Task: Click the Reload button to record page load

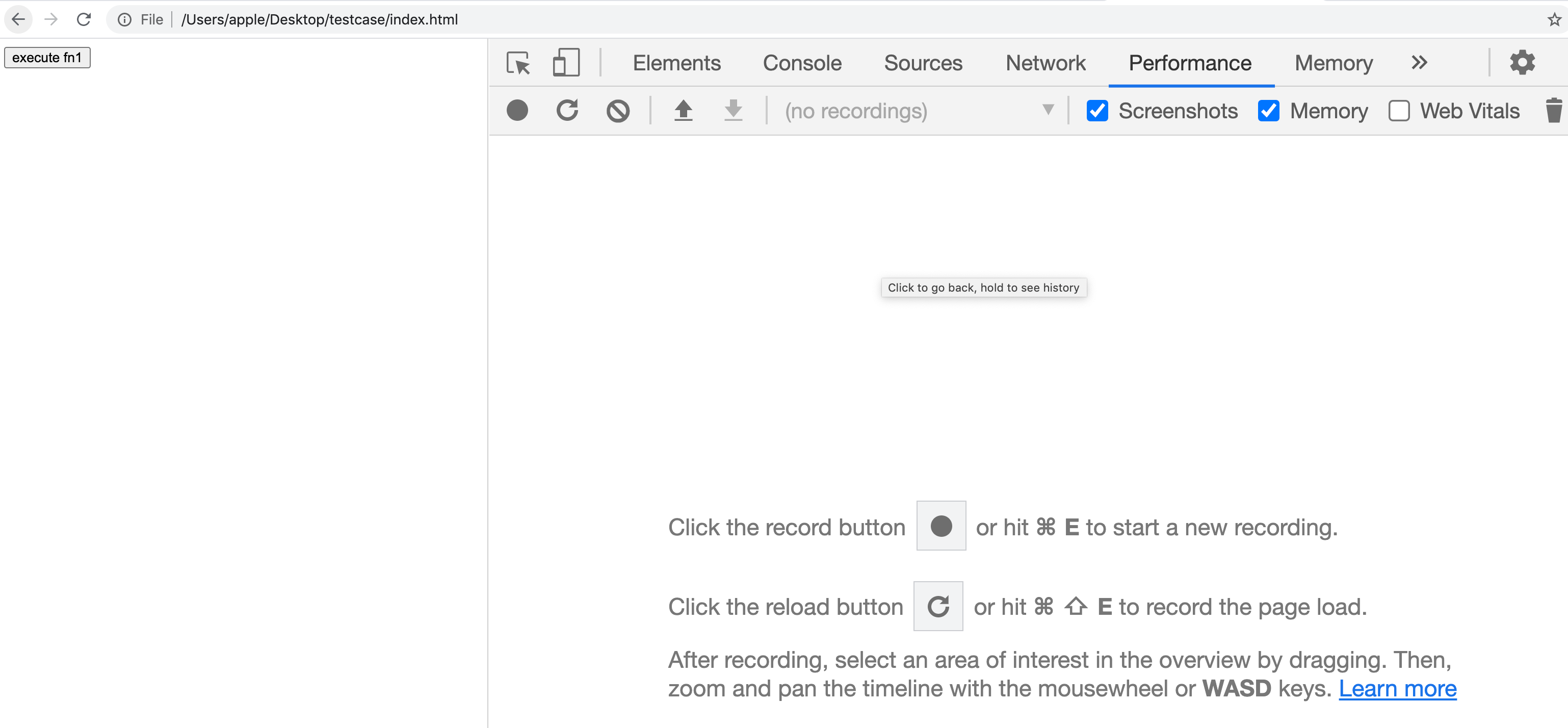Action: coord(566,110)
